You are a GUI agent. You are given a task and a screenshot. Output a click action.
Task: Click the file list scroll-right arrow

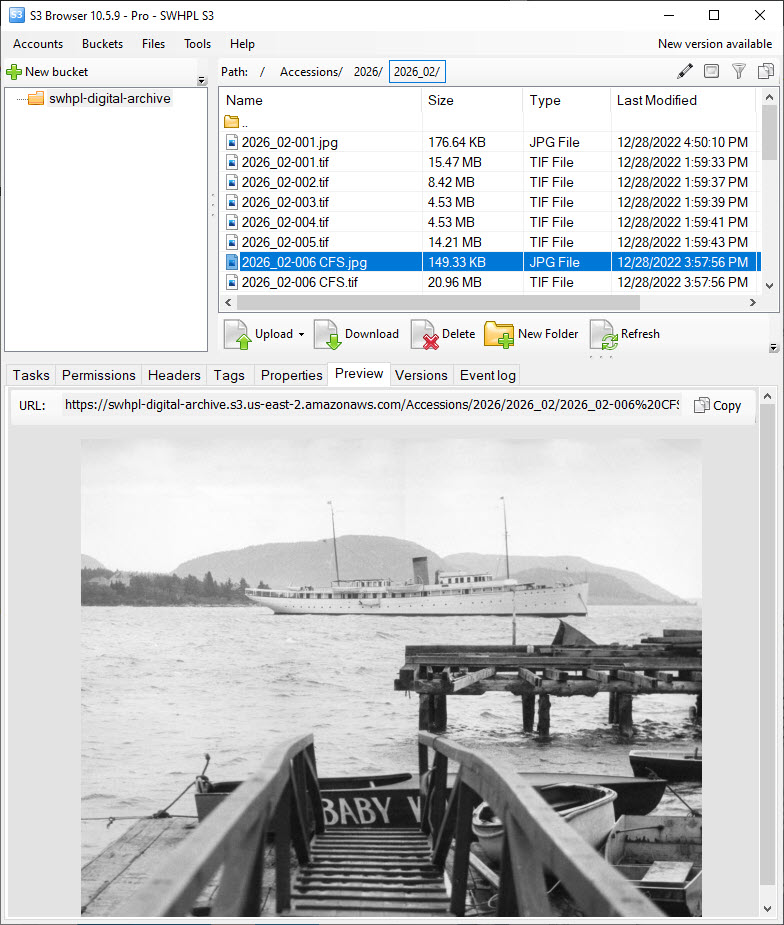[x=753, y=303]
